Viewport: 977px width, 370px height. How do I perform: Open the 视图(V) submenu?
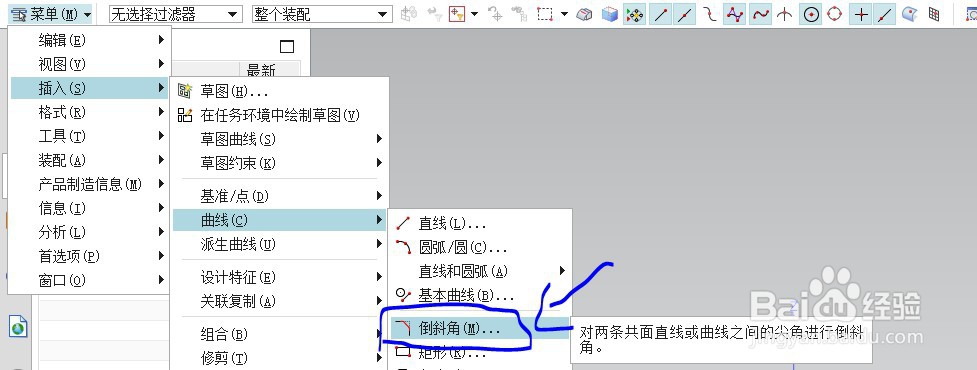pyautogui.click(x=90, y=64)
